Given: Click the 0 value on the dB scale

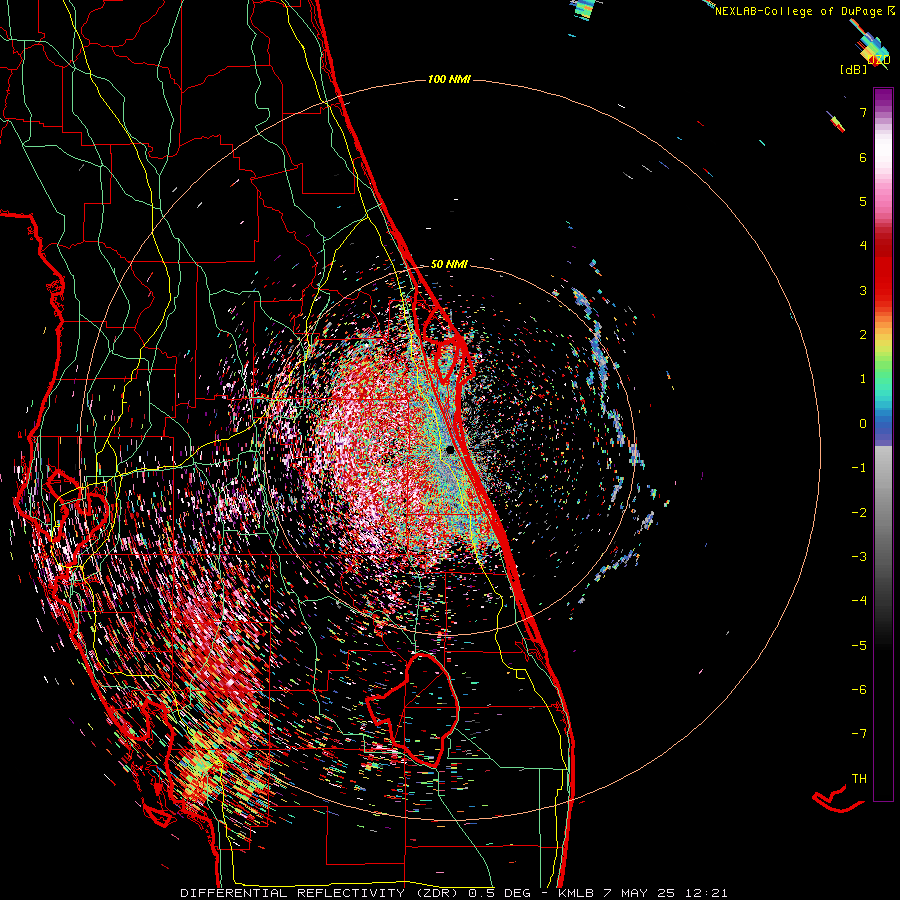Looking at the screenshot, I should 863,424.
